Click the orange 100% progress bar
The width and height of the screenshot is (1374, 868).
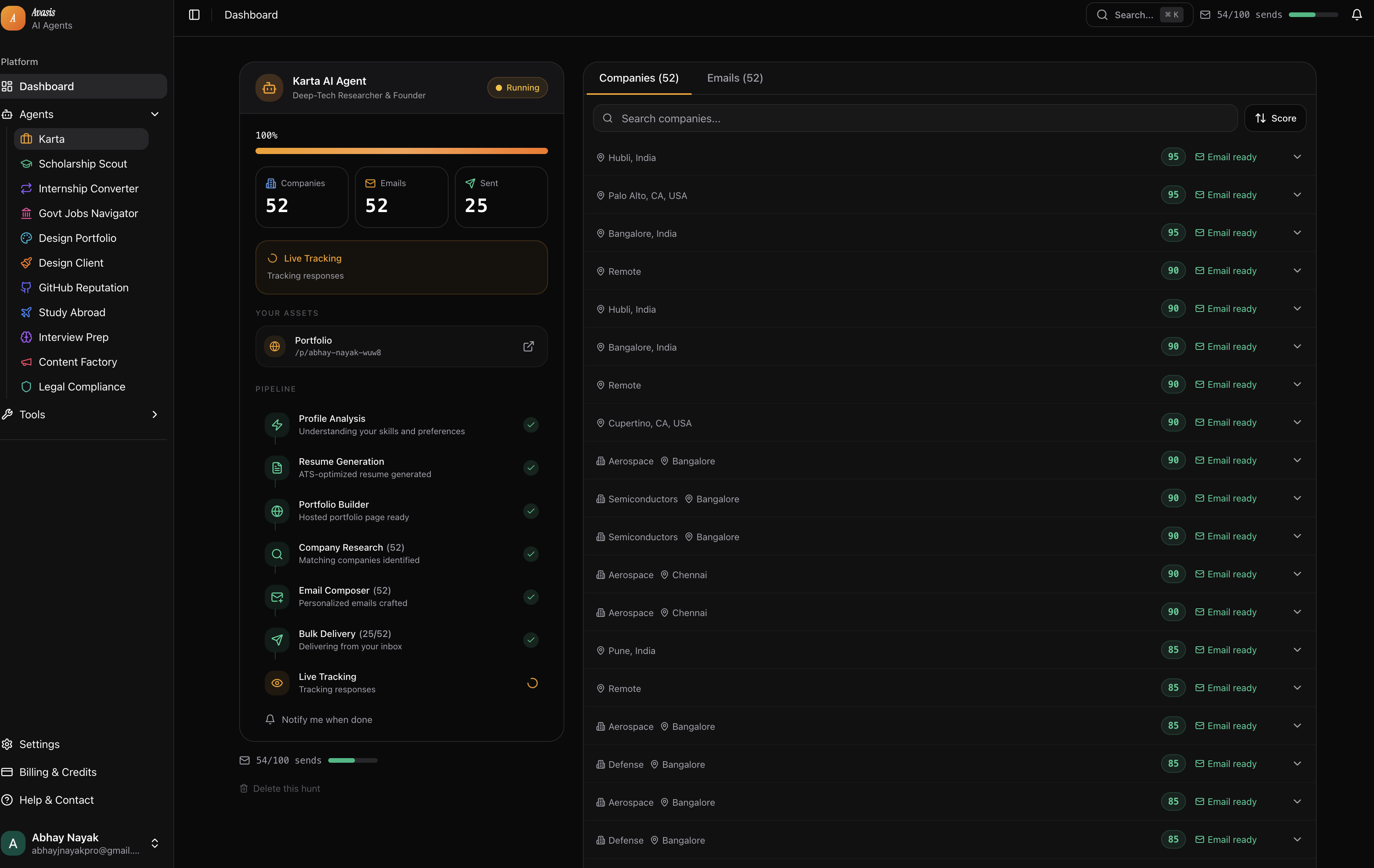point(401,151)
